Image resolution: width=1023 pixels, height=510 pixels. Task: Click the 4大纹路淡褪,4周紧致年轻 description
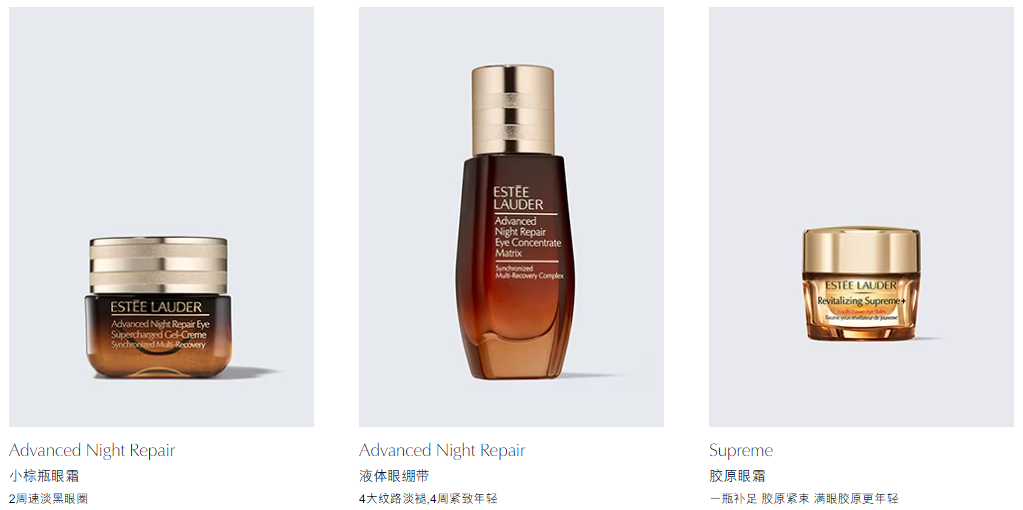(x=428, y=499)
